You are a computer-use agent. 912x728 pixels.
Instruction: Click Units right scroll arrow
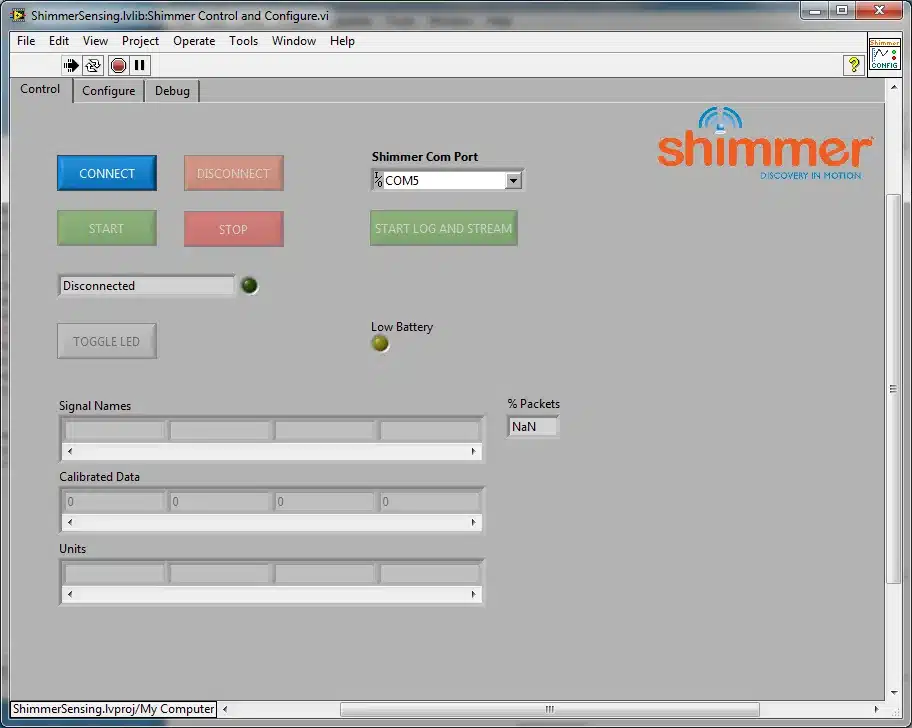pyautogui.click(x=473, y=594)
